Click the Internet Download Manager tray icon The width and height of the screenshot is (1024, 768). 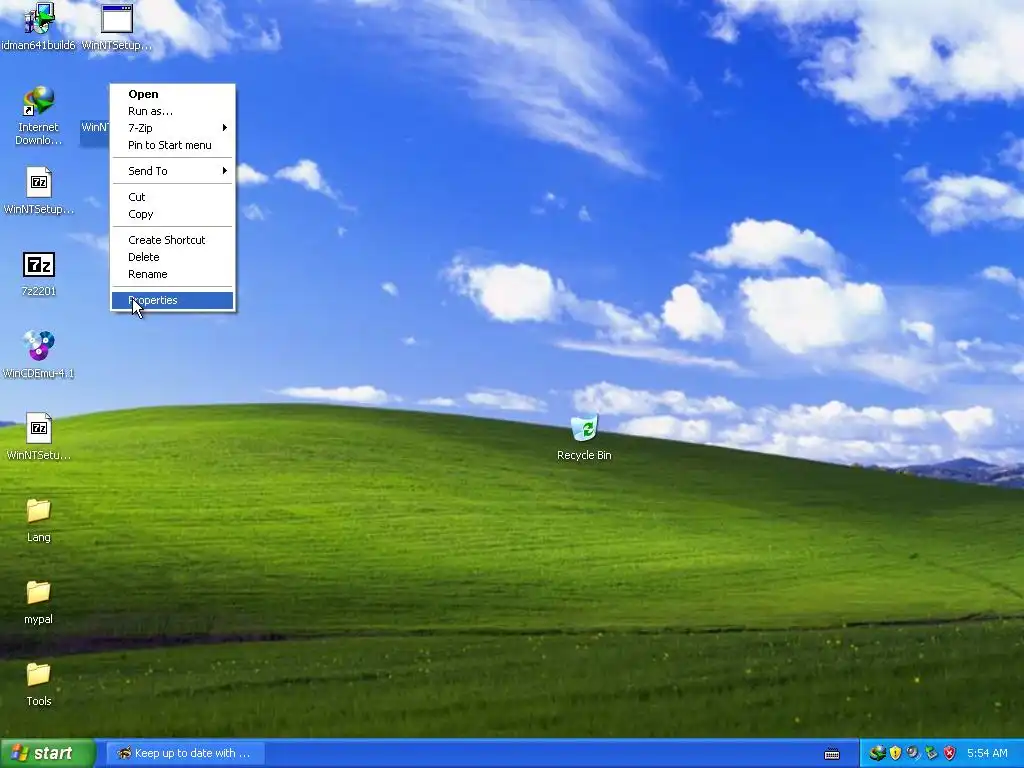point(877,753)
